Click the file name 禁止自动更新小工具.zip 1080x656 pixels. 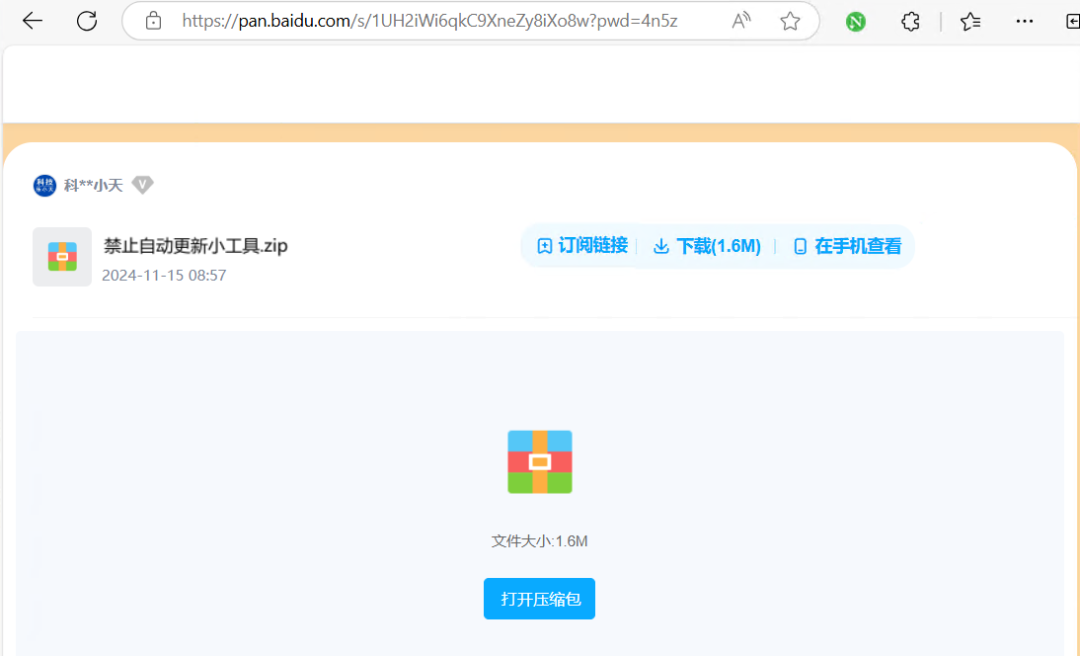(196, 246)
